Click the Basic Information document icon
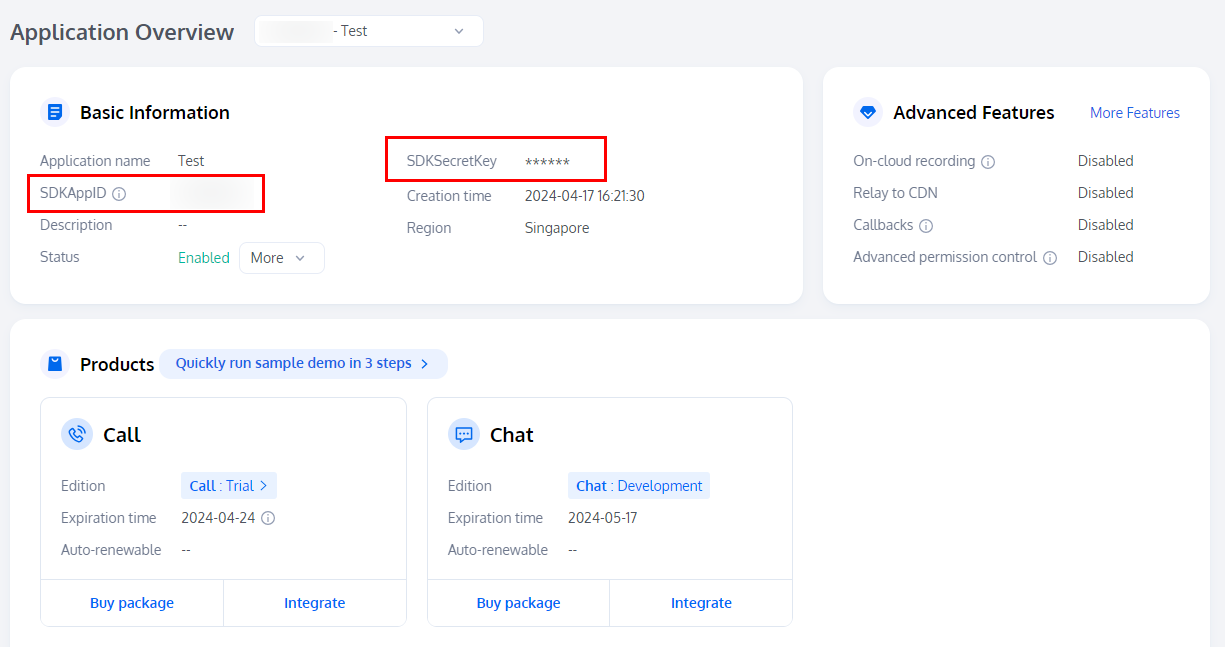The height and width of the screenshot is (647, 1225). click(55, 112)
